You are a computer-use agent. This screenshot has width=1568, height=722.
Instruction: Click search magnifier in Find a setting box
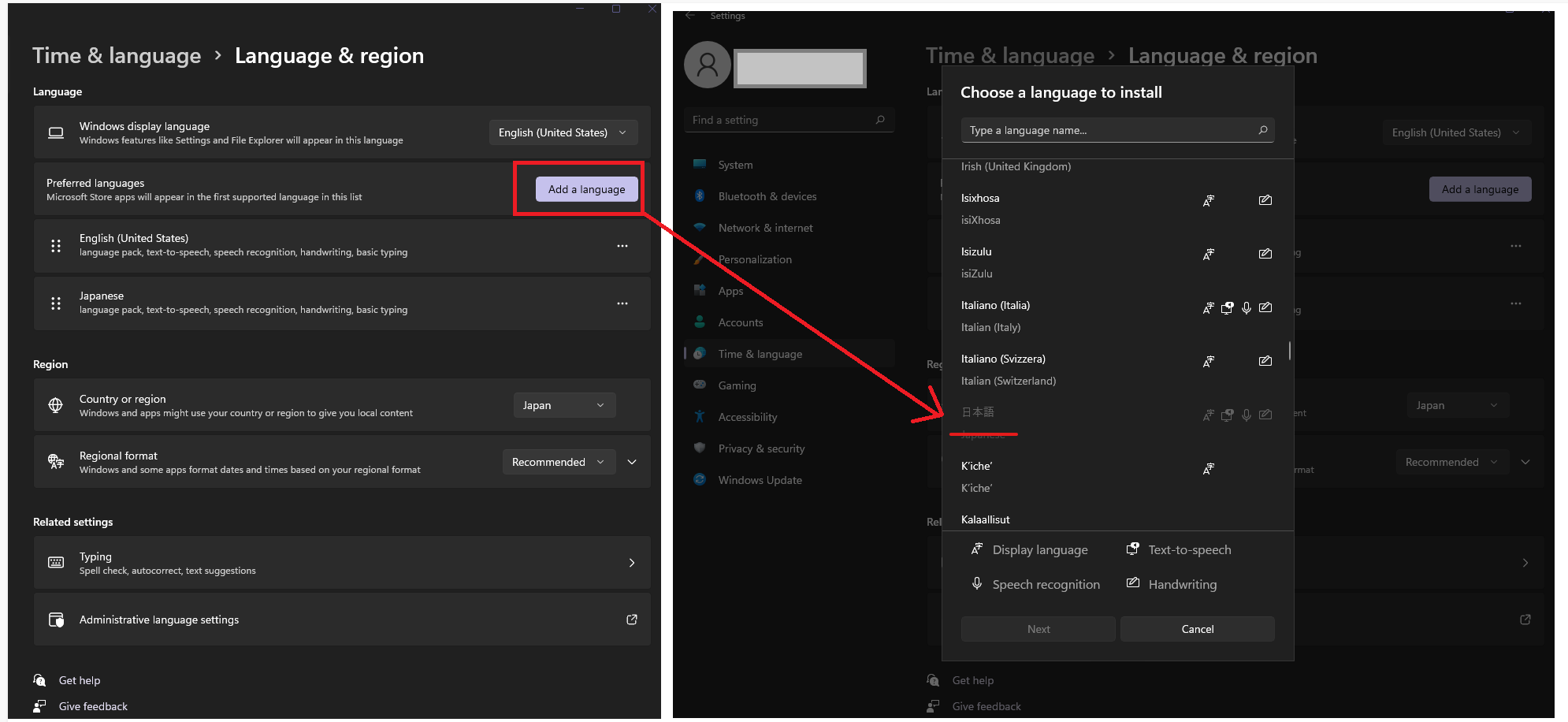[880, 120]
